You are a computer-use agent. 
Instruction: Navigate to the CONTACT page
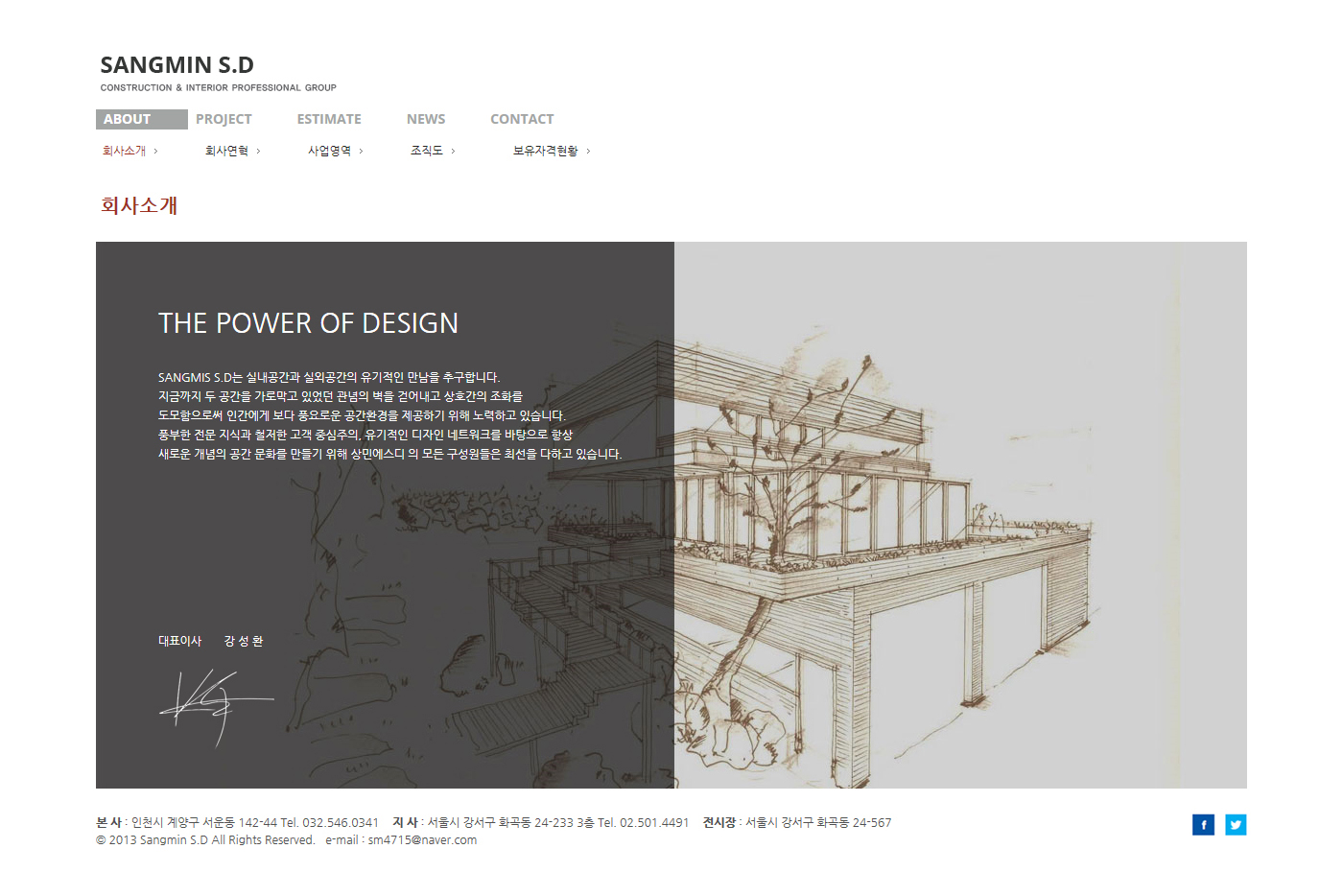(522, 119)
